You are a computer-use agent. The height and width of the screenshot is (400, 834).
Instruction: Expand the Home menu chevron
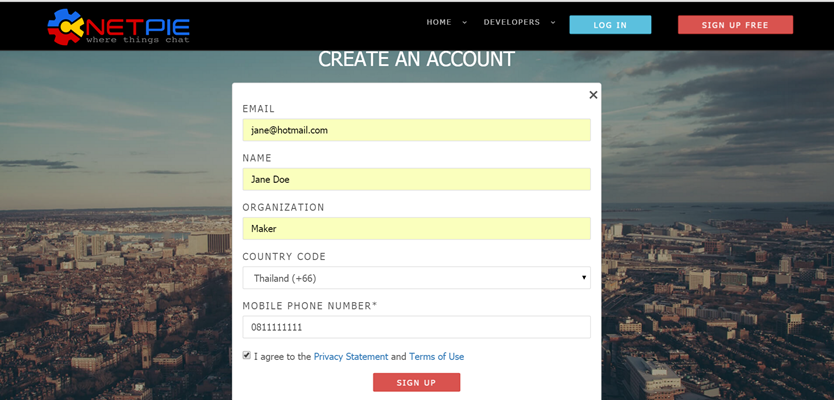465,22
